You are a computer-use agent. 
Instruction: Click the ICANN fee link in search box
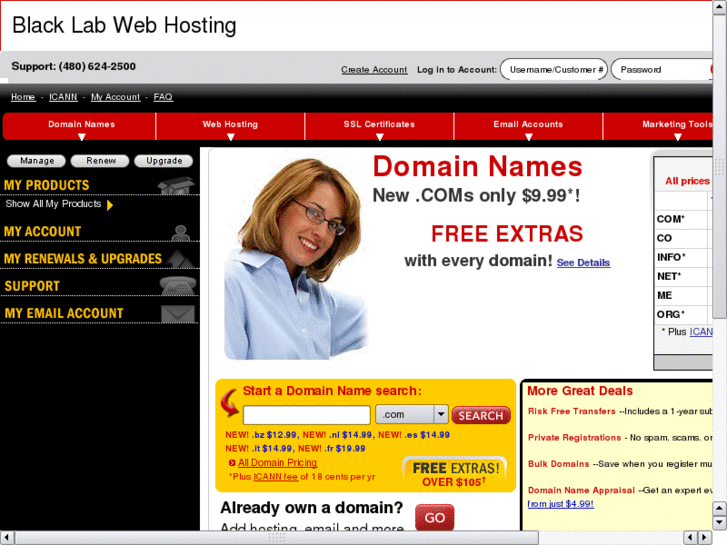pos(275,477)
